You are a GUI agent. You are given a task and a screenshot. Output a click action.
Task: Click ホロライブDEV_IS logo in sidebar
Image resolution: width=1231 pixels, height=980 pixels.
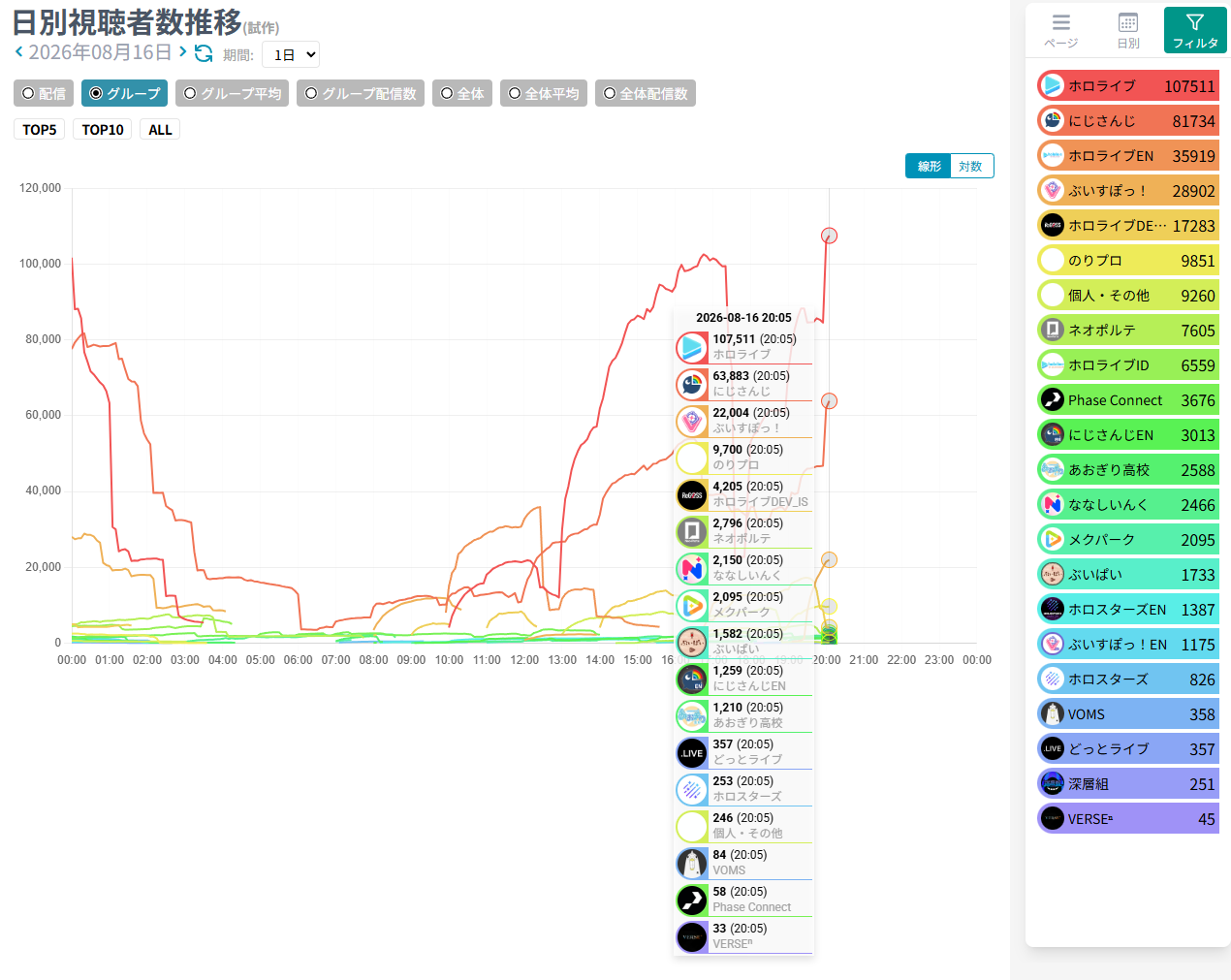[x=1052, y=226]
